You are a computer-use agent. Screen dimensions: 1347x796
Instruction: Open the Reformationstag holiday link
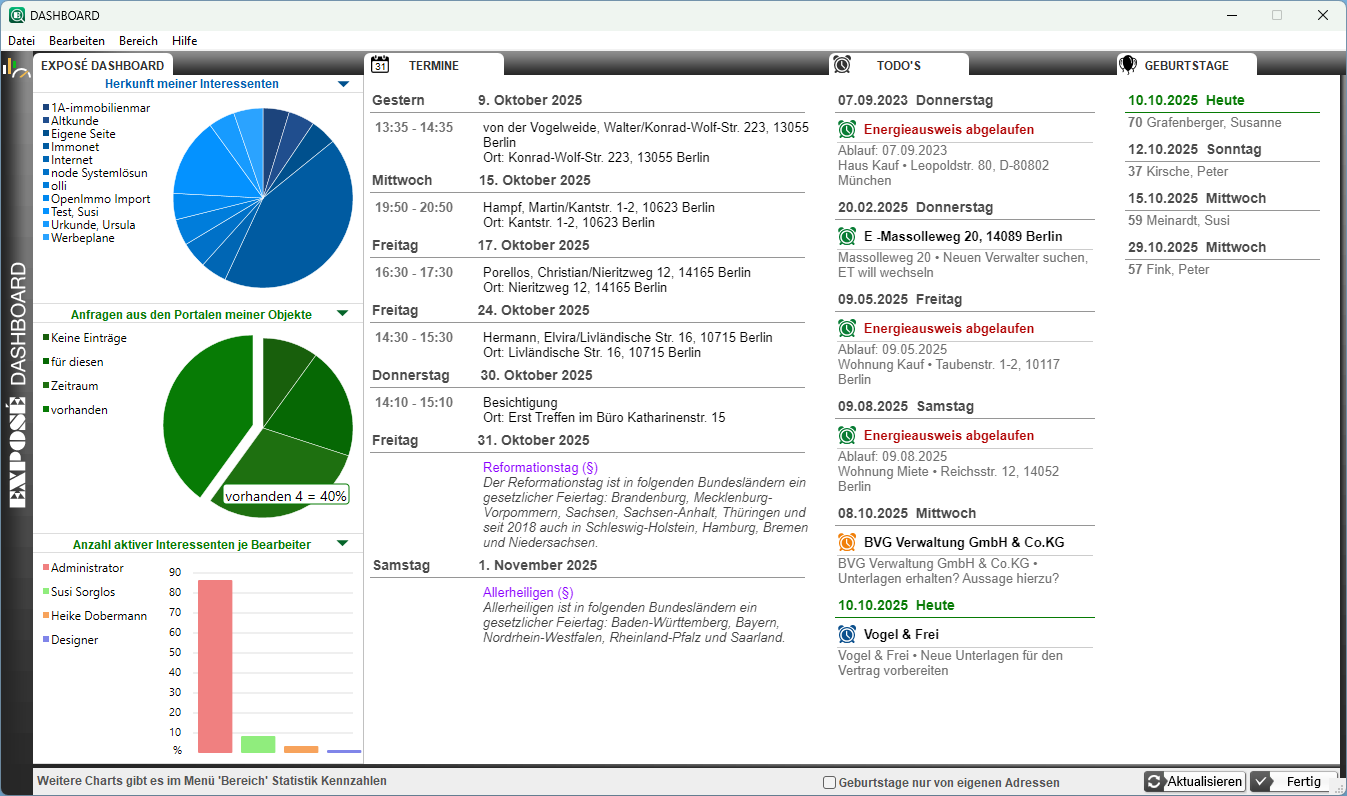pyautogui.click(x=540, y=467)
